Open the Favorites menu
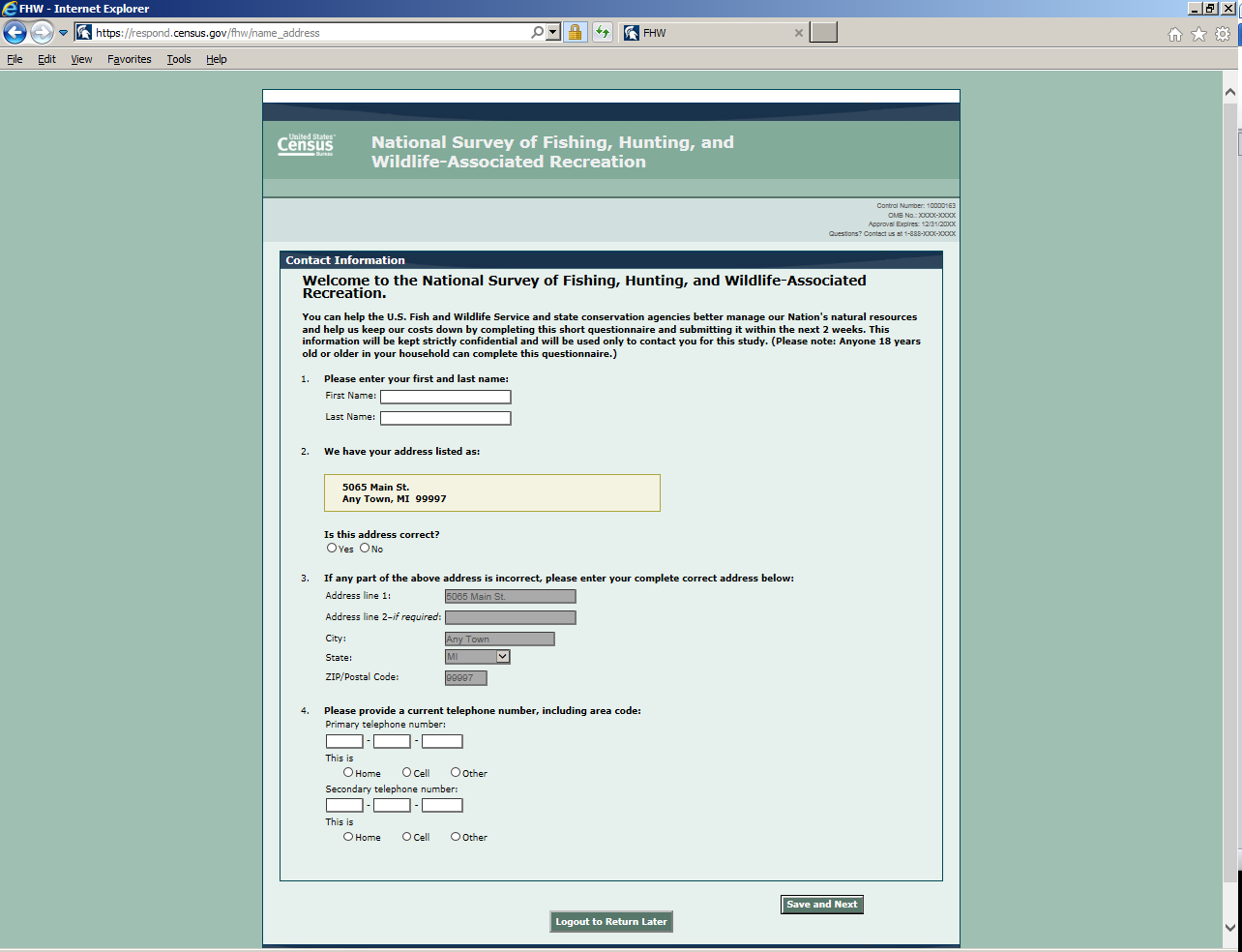 click(129, 59)
